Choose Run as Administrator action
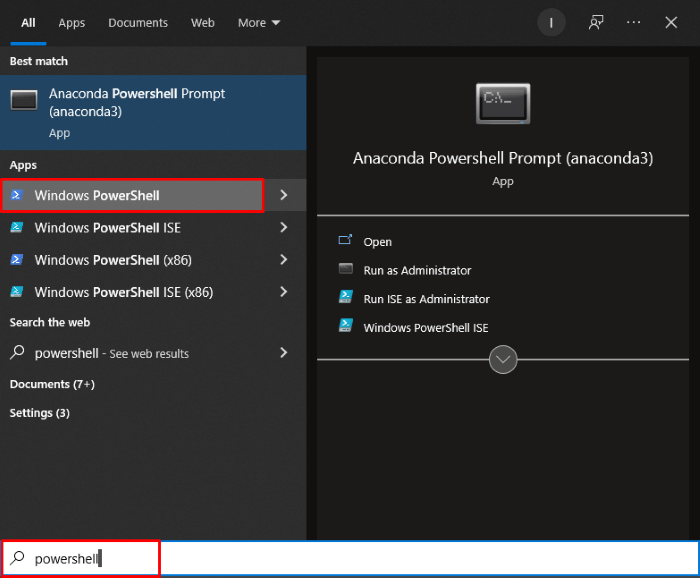 point(417,270)
